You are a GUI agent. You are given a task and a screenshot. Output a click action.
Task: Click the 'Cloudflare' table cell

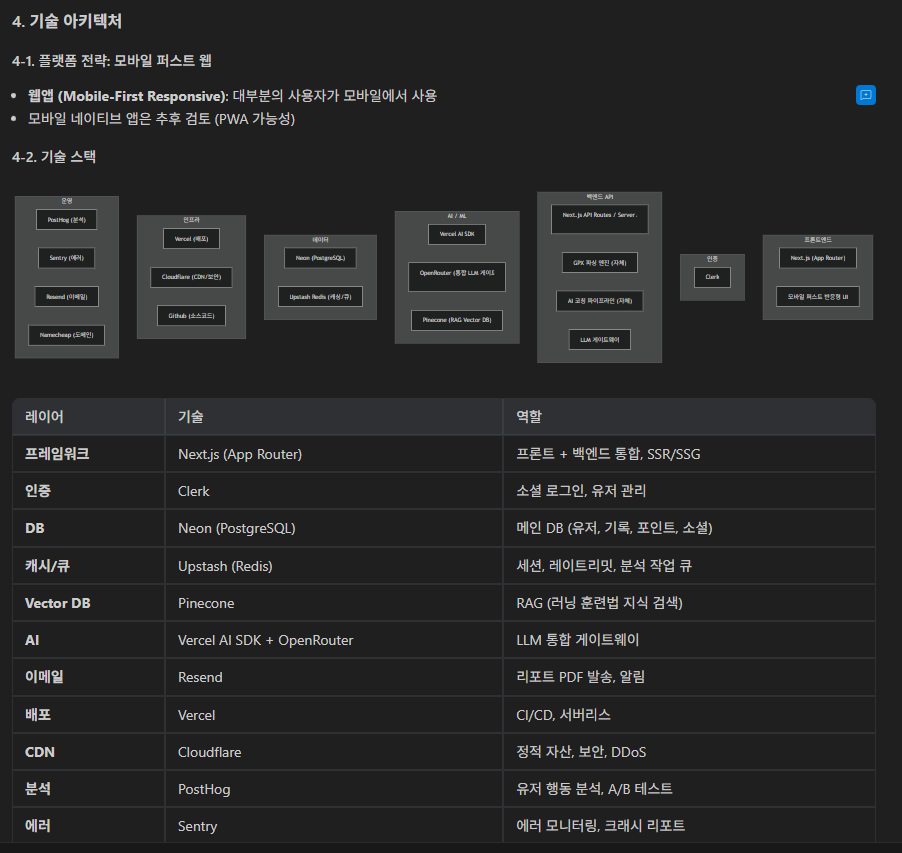coord(334,752)
